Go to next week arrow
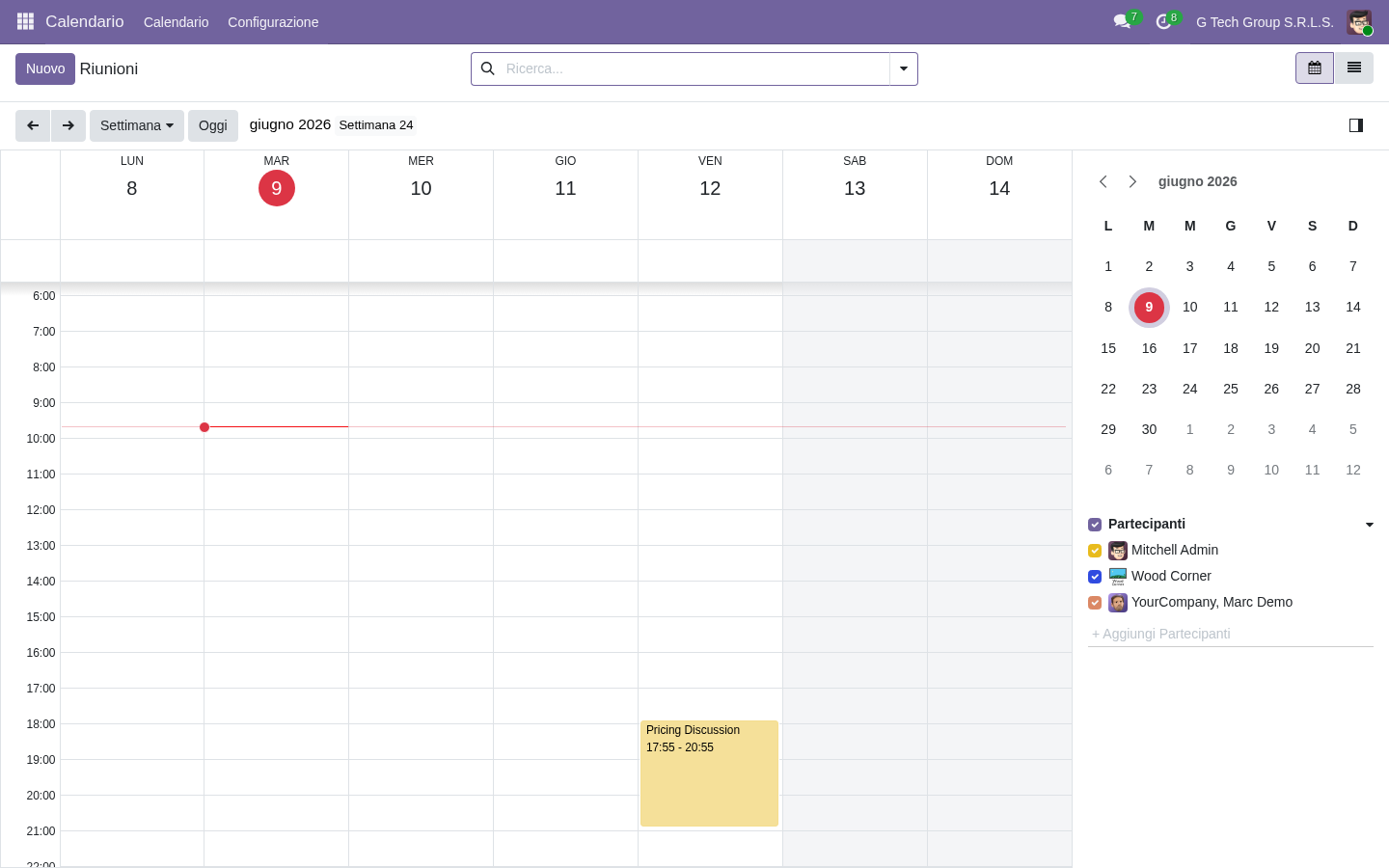The height and width of the screenshot is (868, 1389). [68, 125]
